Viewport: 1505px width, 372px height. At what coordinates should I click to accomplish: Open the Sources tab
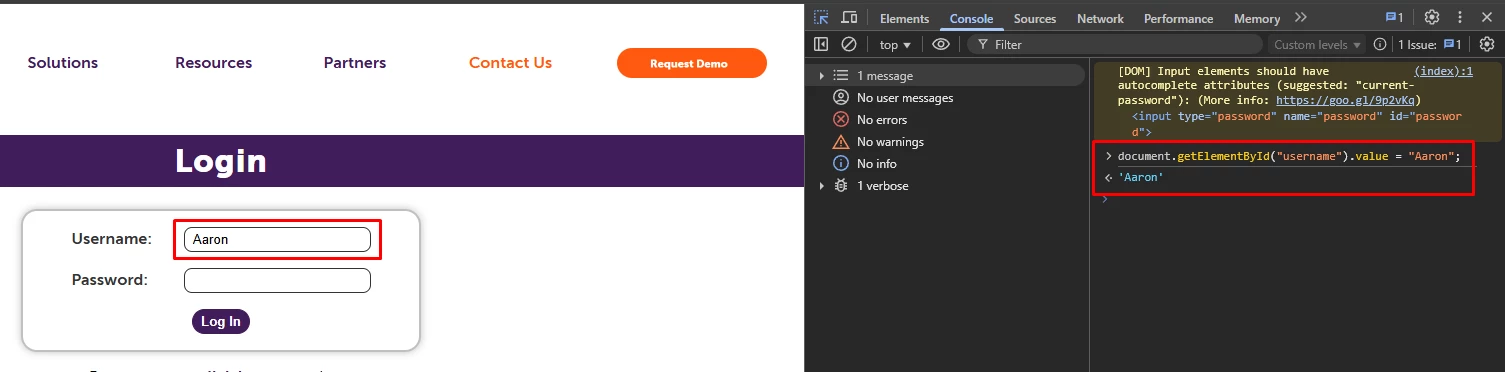click(1035, 19)
